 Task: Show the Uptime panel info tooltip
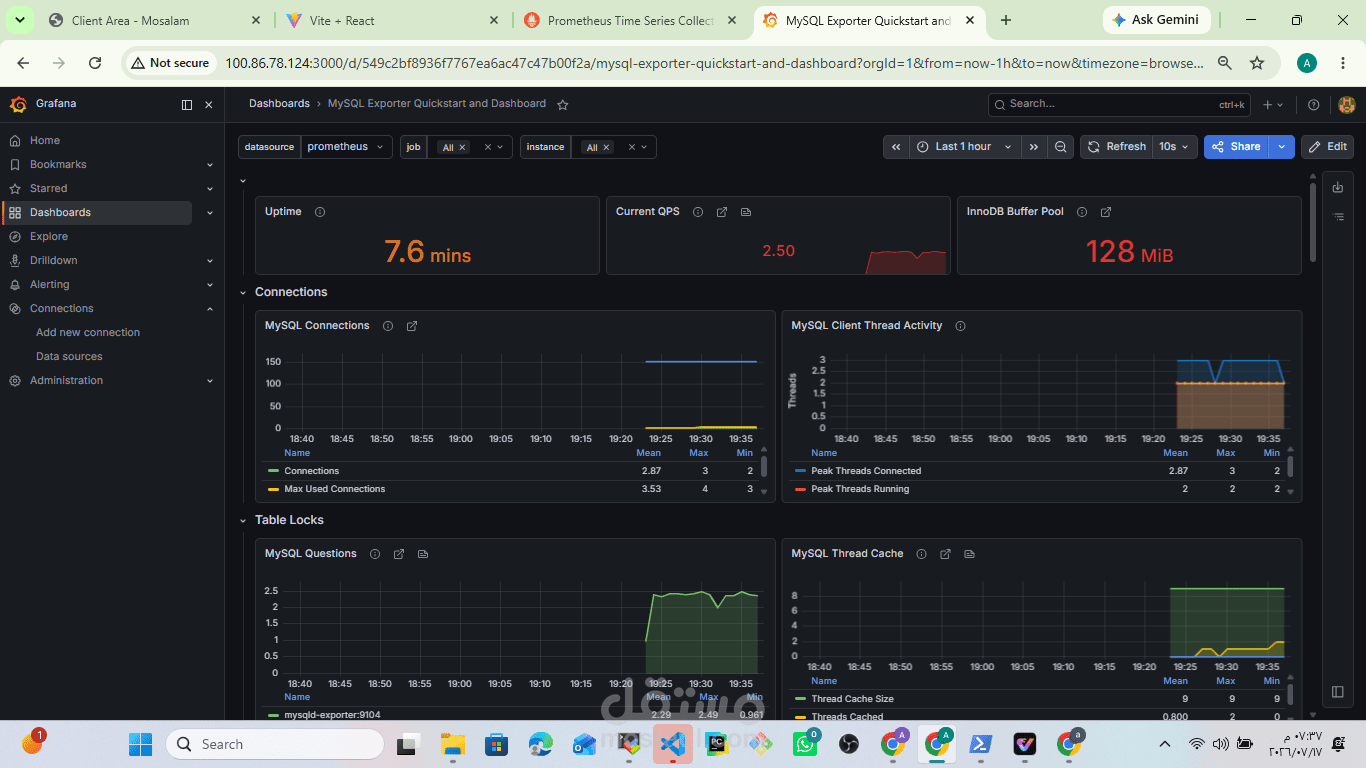(320, 212)
